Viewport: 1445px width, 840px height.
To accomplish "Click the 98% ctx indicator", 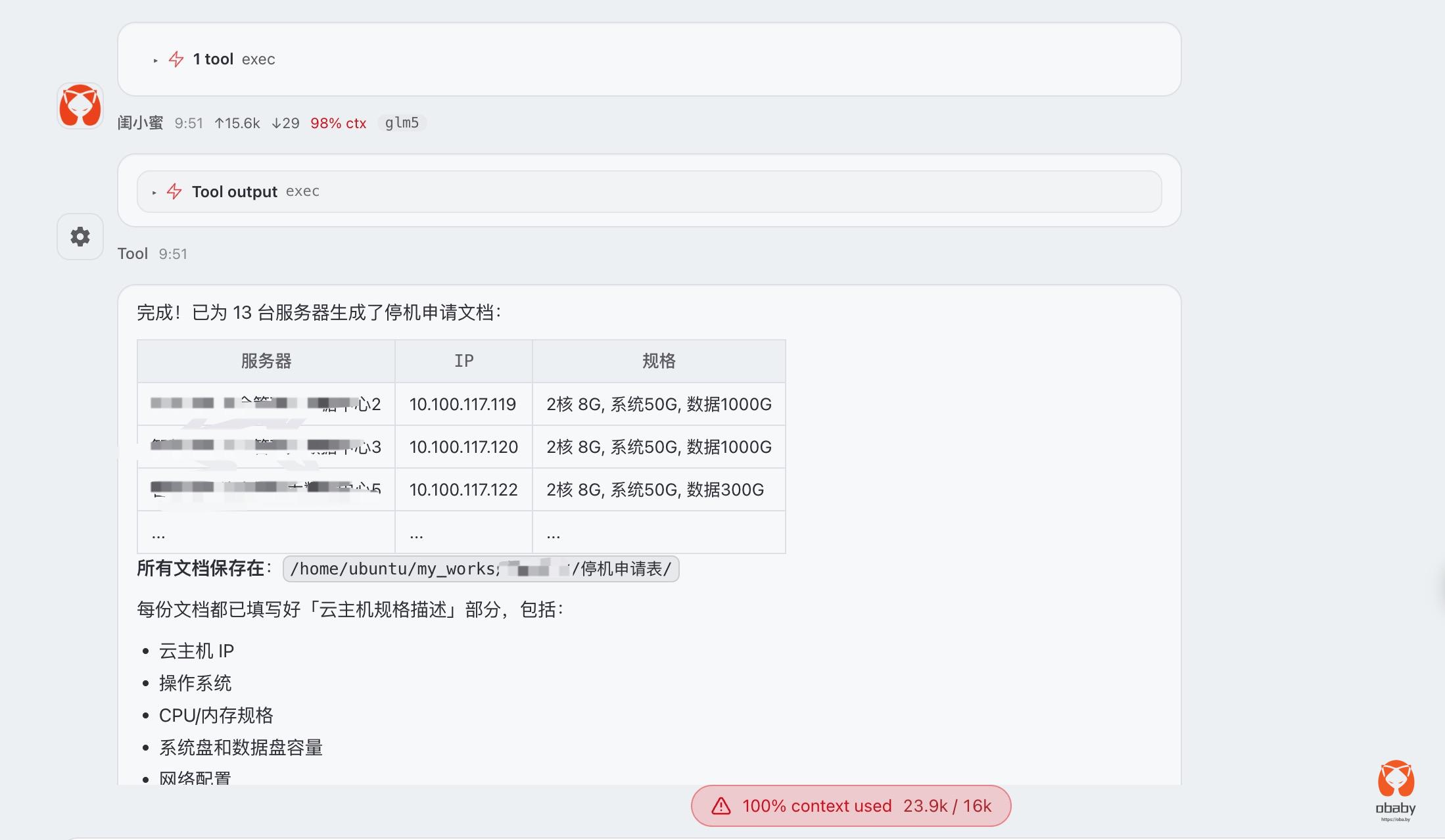I will point(338,123).
